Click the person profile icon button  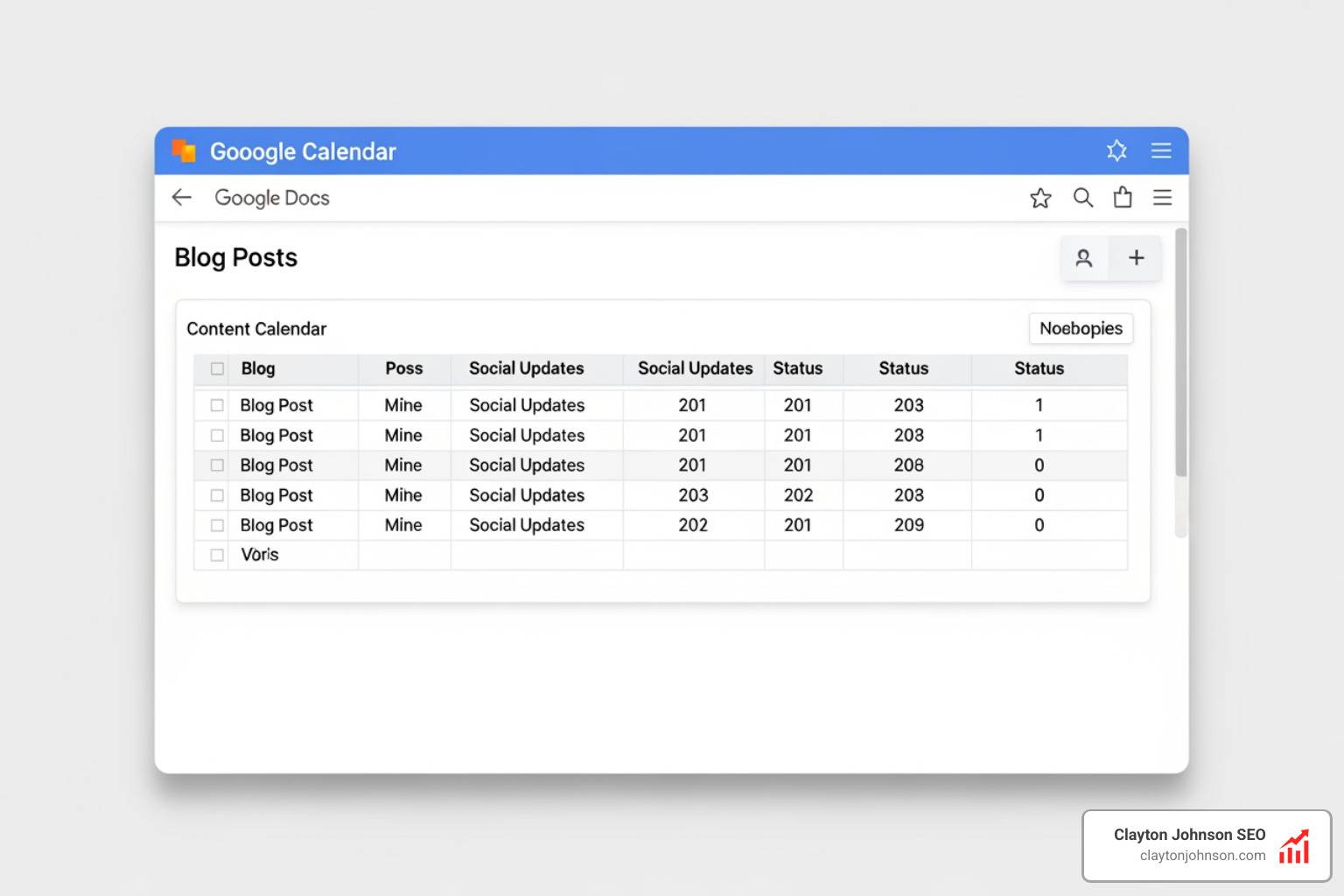pos(1084,258)
